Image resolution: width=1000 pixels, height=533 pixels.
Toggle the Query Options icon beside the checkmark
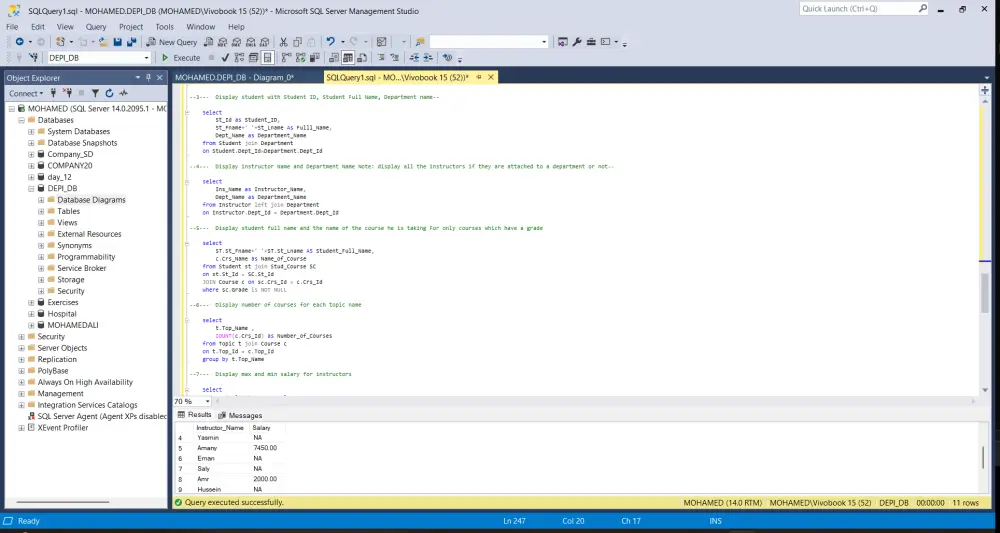pyautogui.click(x=253, y=58)
